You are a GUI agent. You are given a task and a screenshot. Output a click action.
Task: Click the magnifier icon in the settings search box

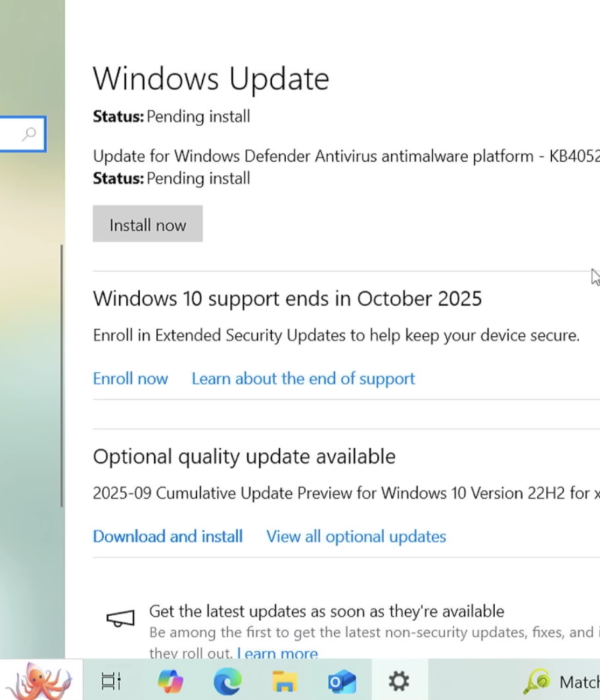pyautogui.click(x=30, y=134)
